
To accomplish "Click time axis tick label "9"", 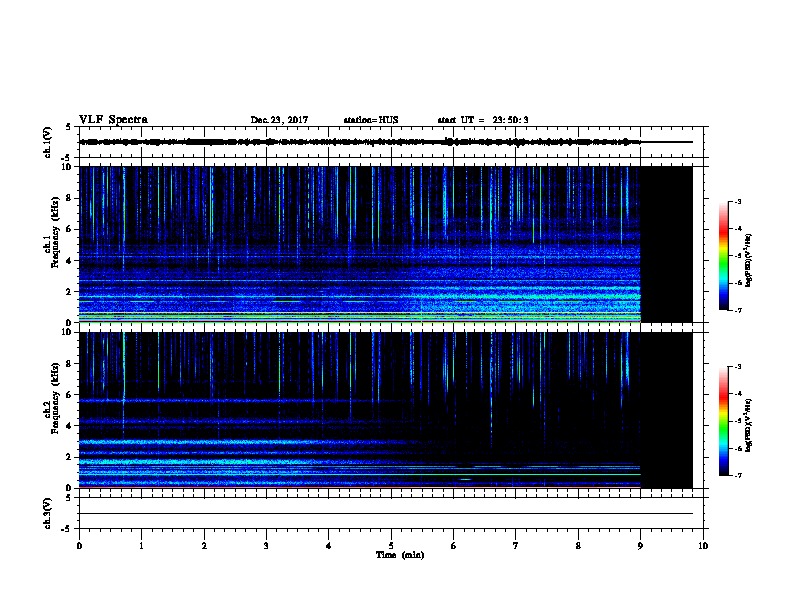I will [x=640, y=546].
